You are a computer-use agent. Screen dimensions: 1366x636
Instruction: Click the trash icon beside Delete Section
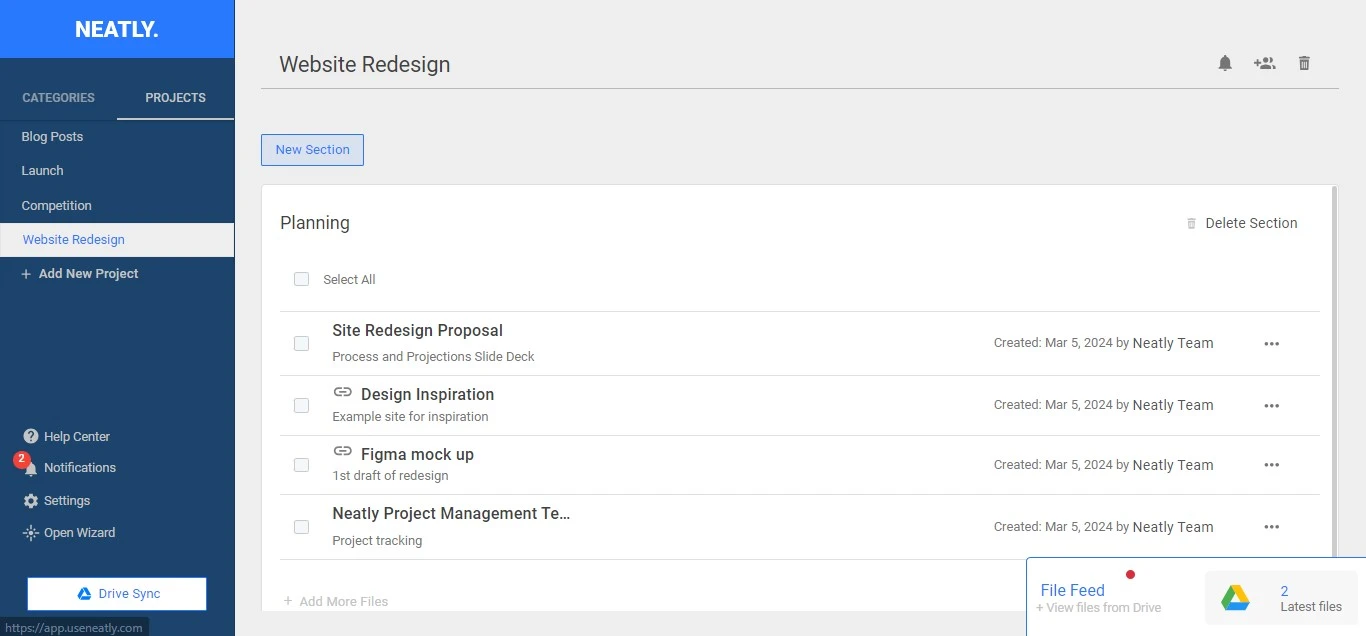click(1191, 223)
